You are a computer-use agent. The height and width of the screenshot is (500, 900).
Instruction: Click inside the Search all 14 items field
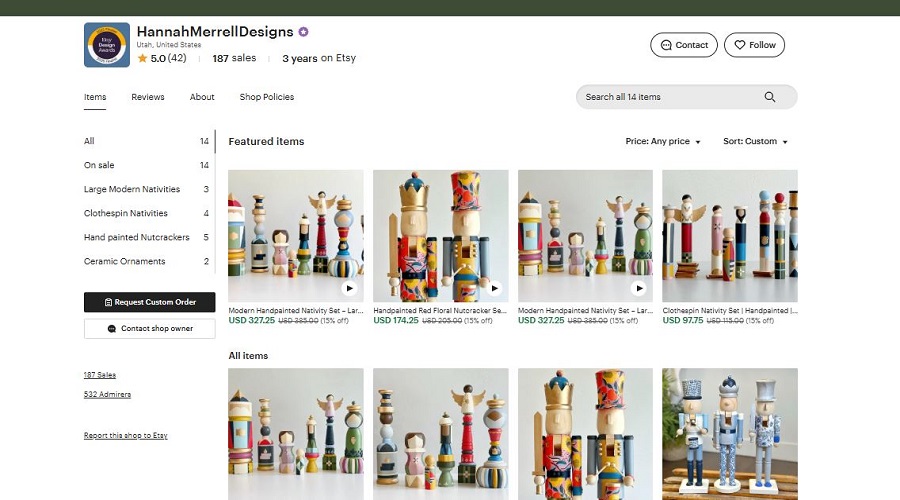pos(665,97)
